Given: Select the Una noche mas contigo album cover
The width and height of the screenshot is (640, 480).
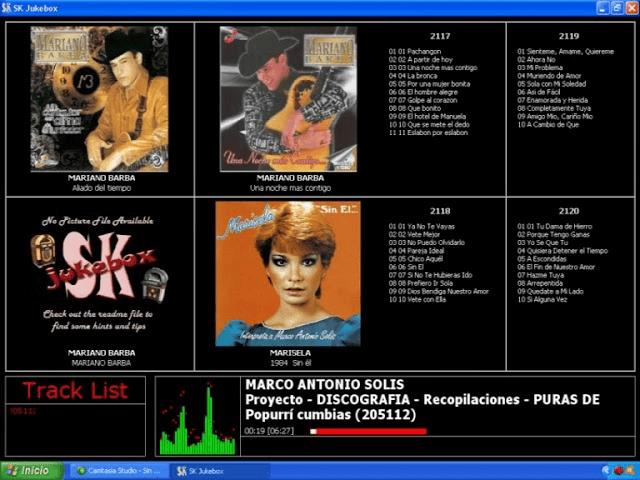Looking at the screenshot, I should pyautogui.click(x=289, y=99).
